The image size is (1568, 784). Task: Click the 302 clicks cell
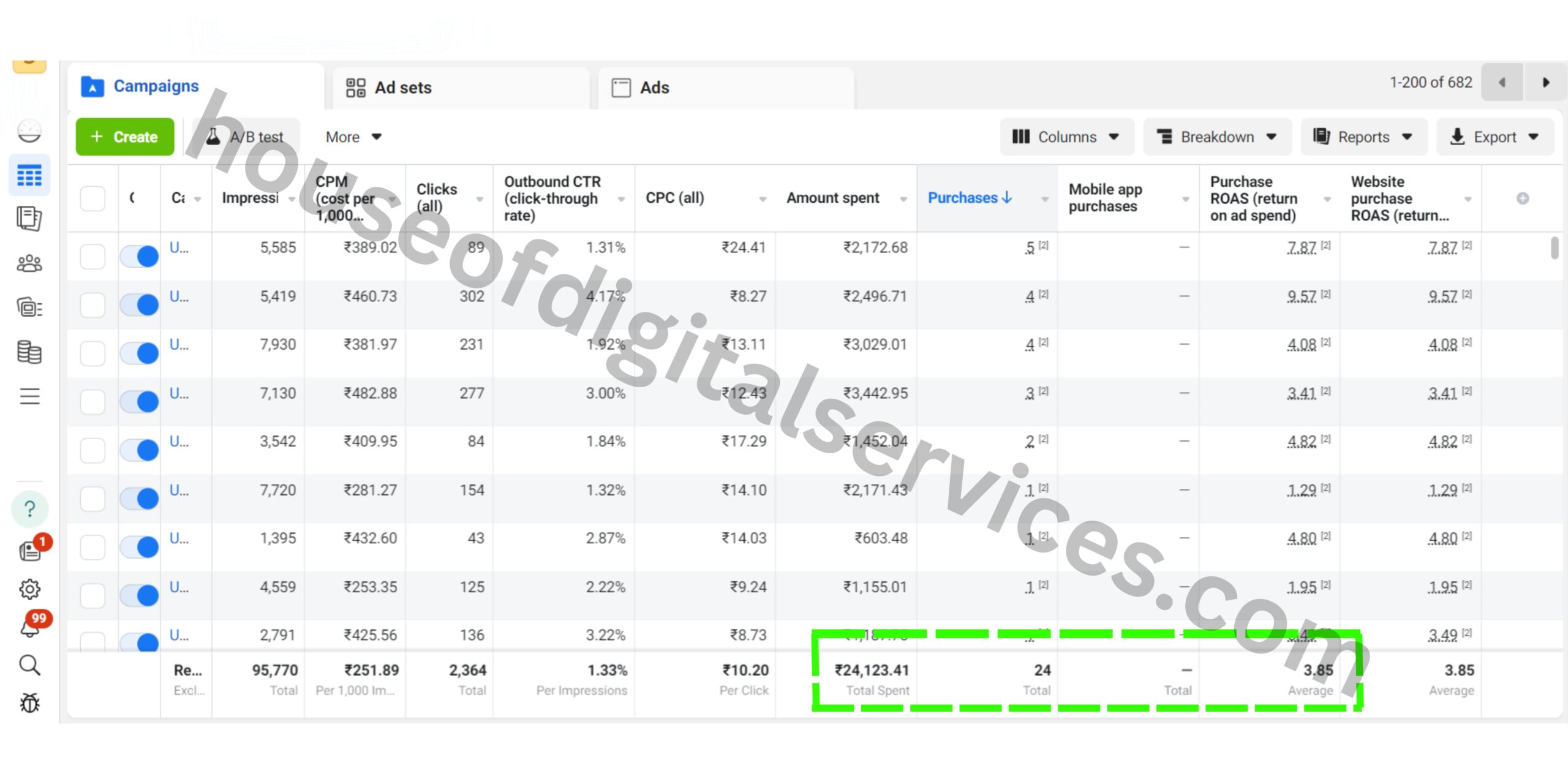click(x=472, y=296)
